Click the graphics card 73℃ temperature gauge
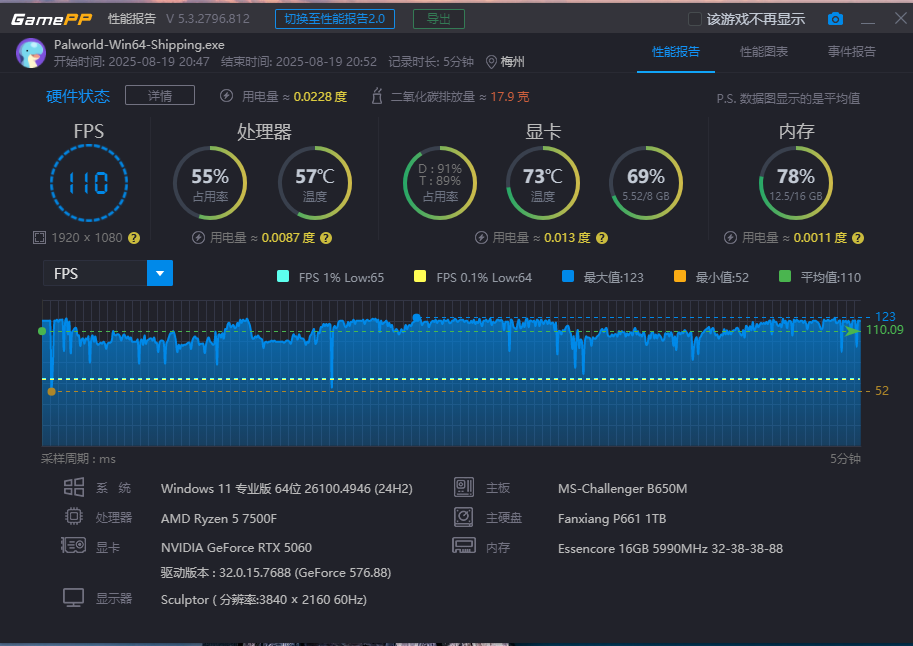This screenshot has width=913, height=646. pyautogui.click(x=543, y=183)
